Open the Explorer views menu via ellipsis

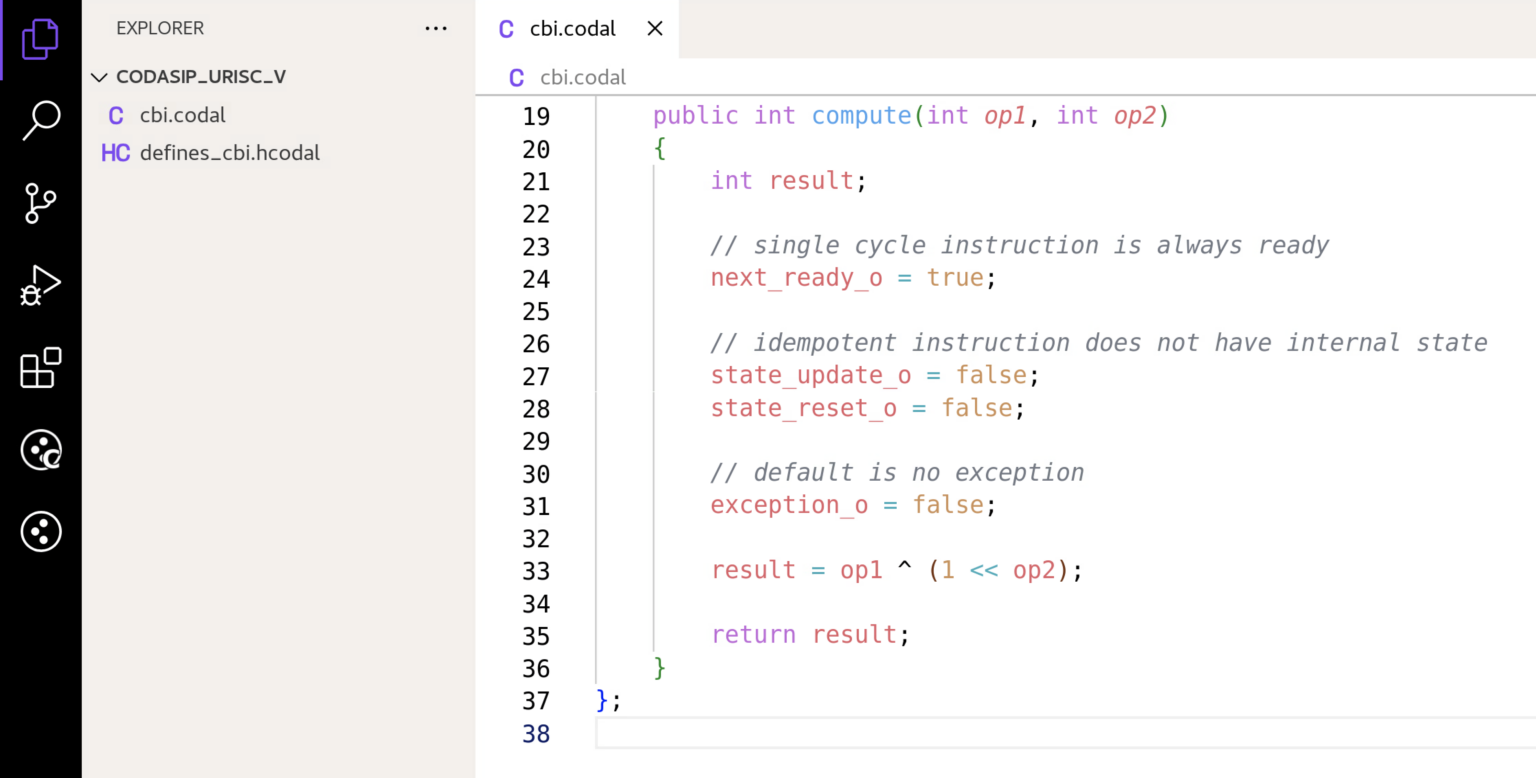point(436,28)
